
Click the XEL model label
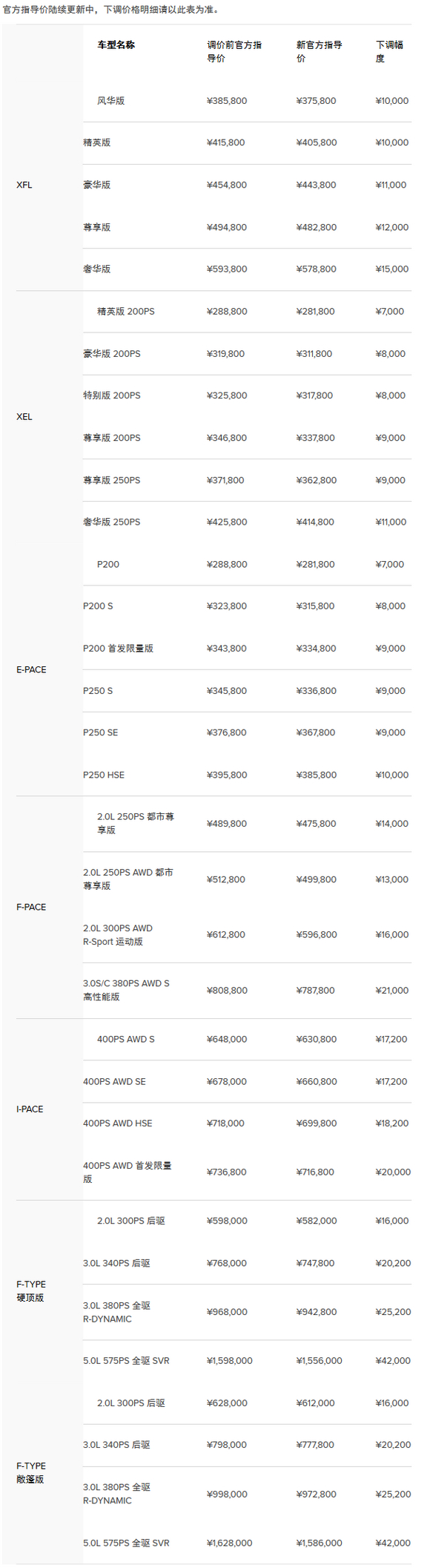pyautogui.click(x=24, y=417)
